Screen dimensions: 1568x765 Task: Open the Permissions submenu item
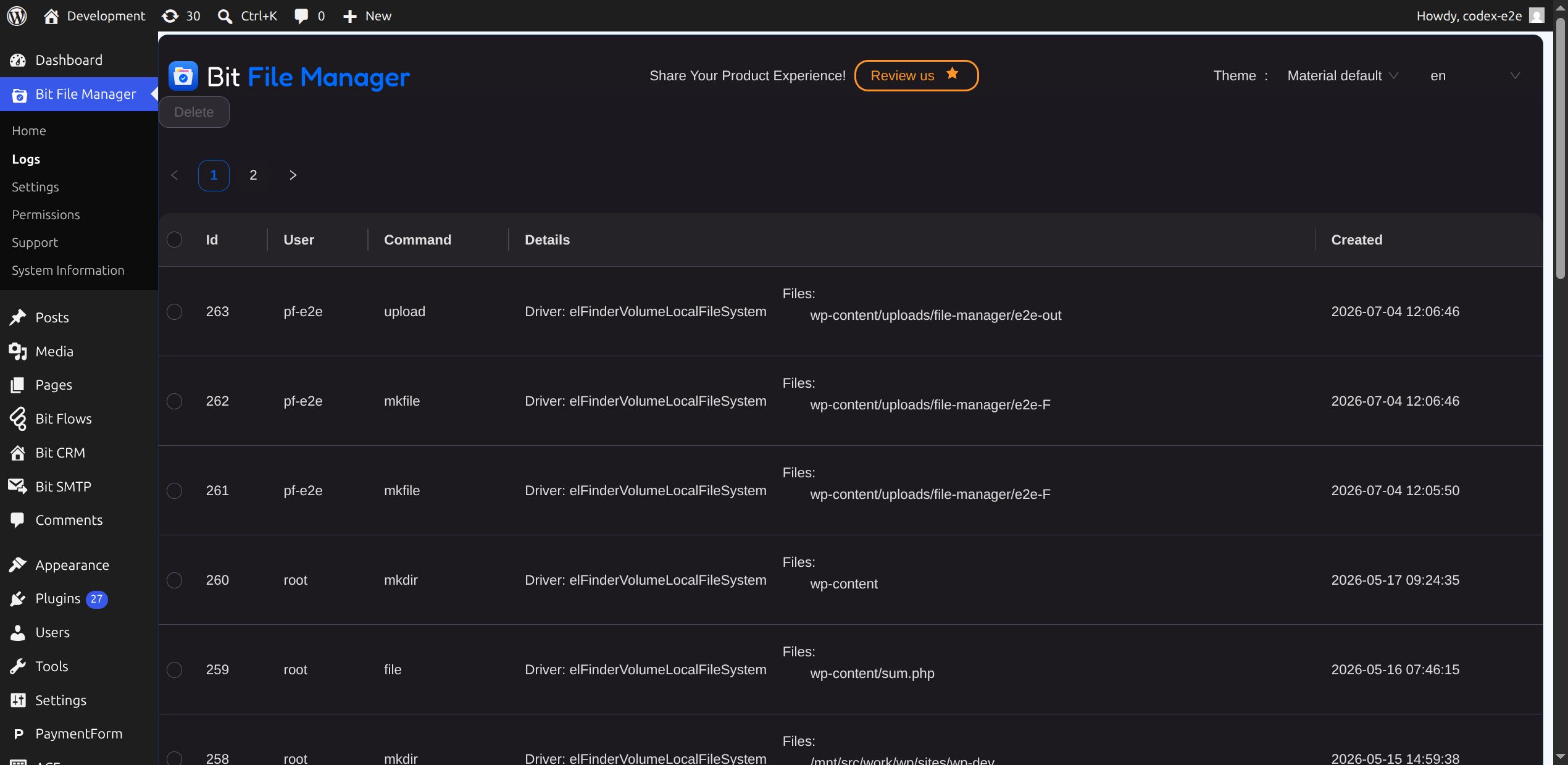[x=46, y=215]
